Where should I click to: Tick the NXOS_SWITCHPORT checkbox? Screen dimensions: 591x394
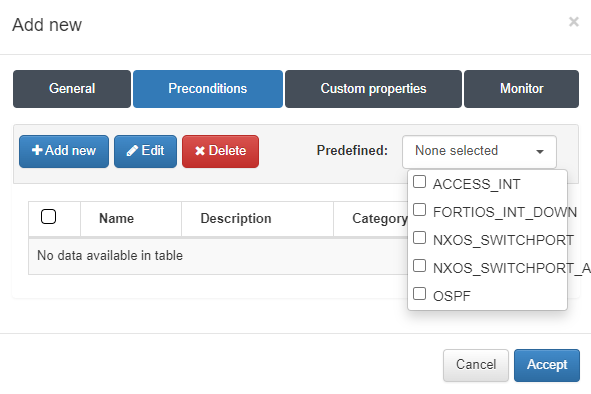420,238
